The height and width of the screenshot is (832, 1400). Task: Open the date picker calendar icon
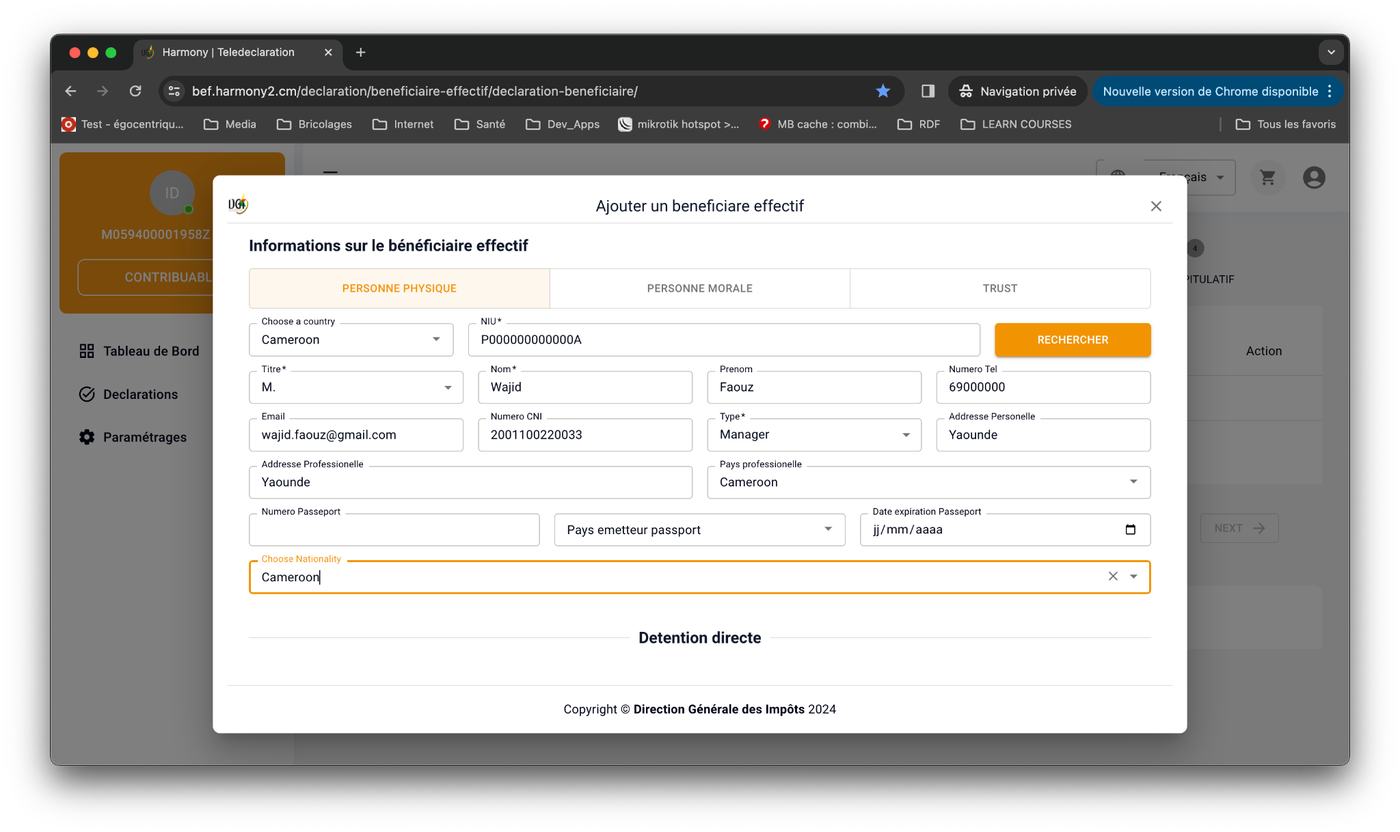(1130, 530)
